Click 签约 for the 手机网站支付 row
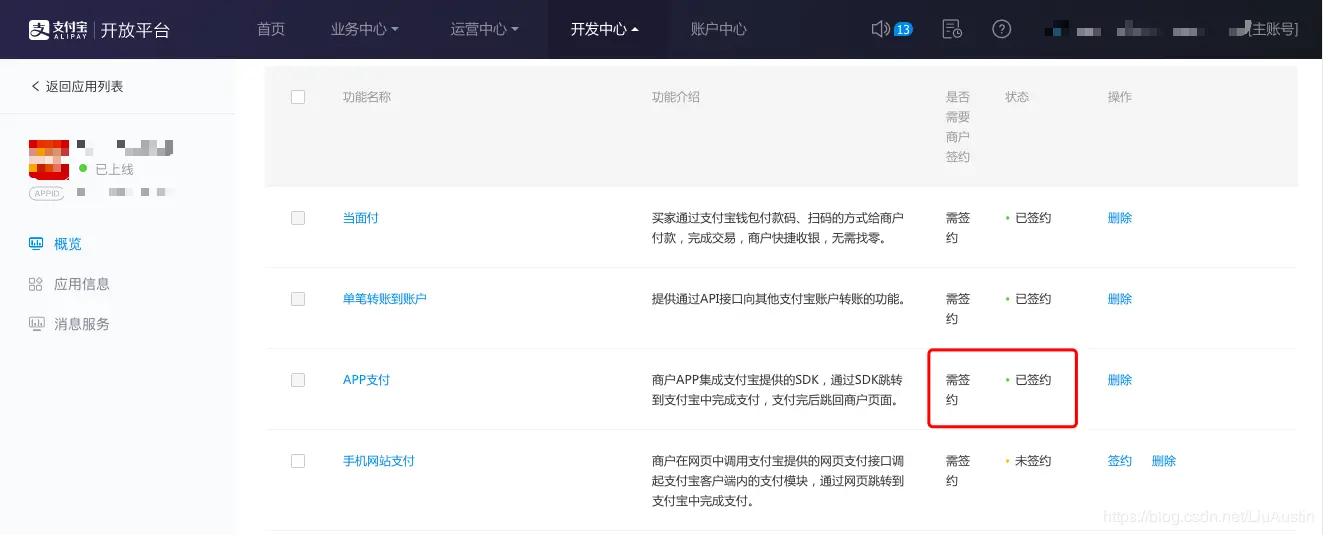Viewport: 1323px width, 535px height. [x=1120, y=461]
